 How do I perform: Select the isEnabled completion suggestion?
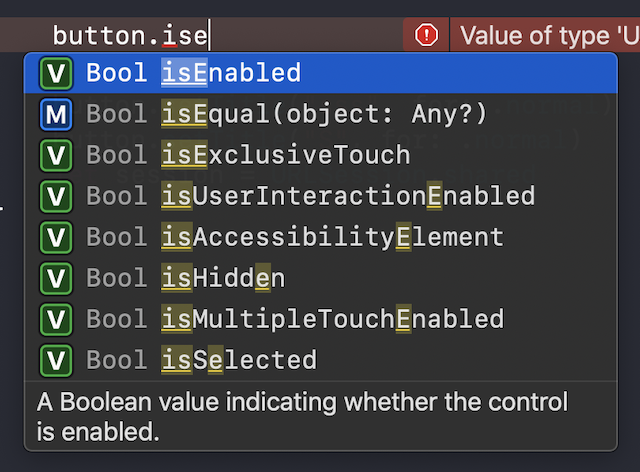pos(230,73)
